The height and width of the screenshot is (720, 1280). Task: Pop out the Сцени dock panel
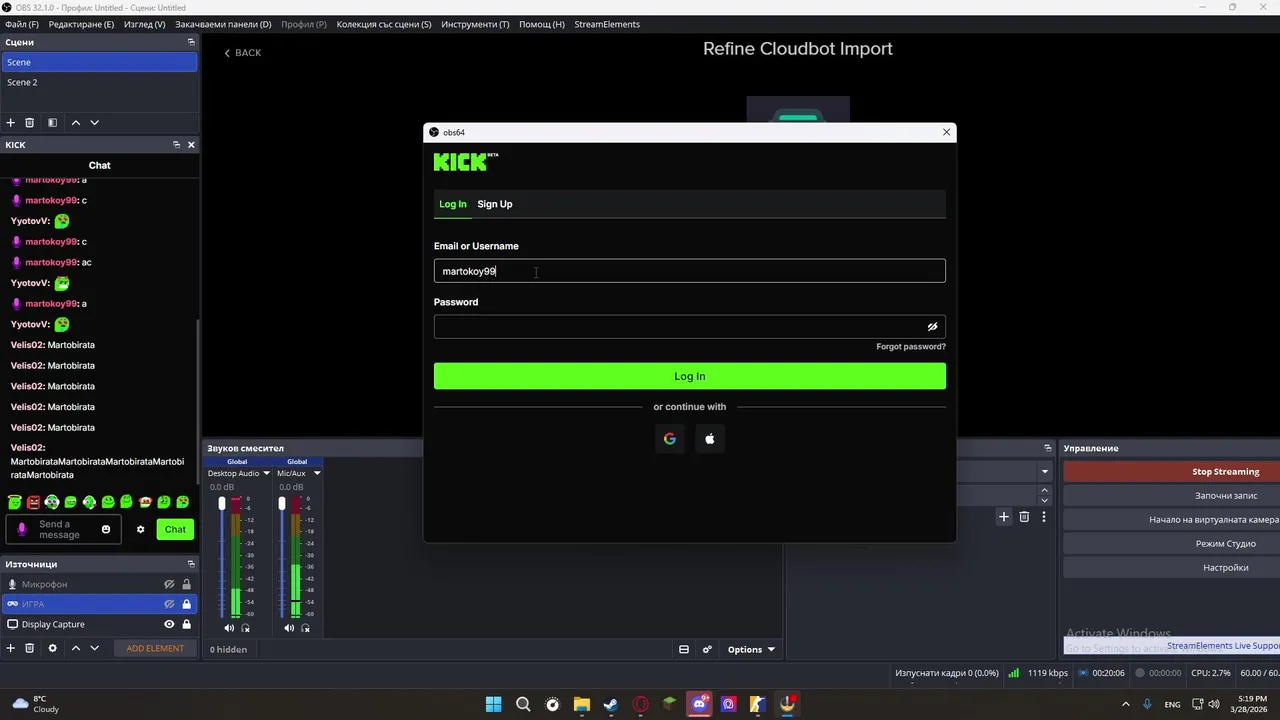click(x=191, y=42)
